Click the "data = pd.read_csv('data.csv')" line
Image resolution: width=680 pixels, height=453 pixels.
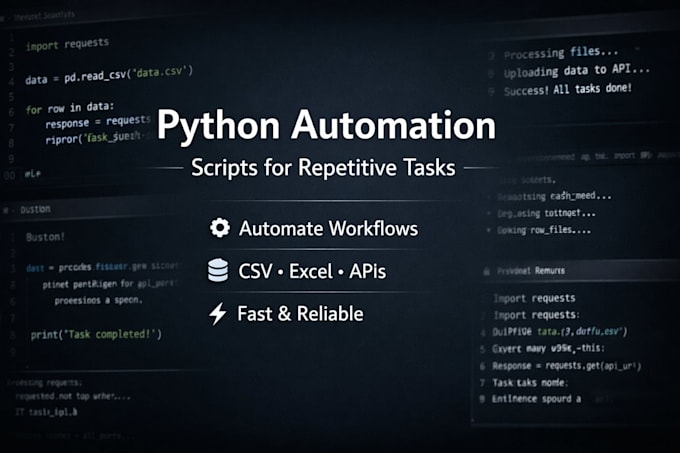pos(109,75)
